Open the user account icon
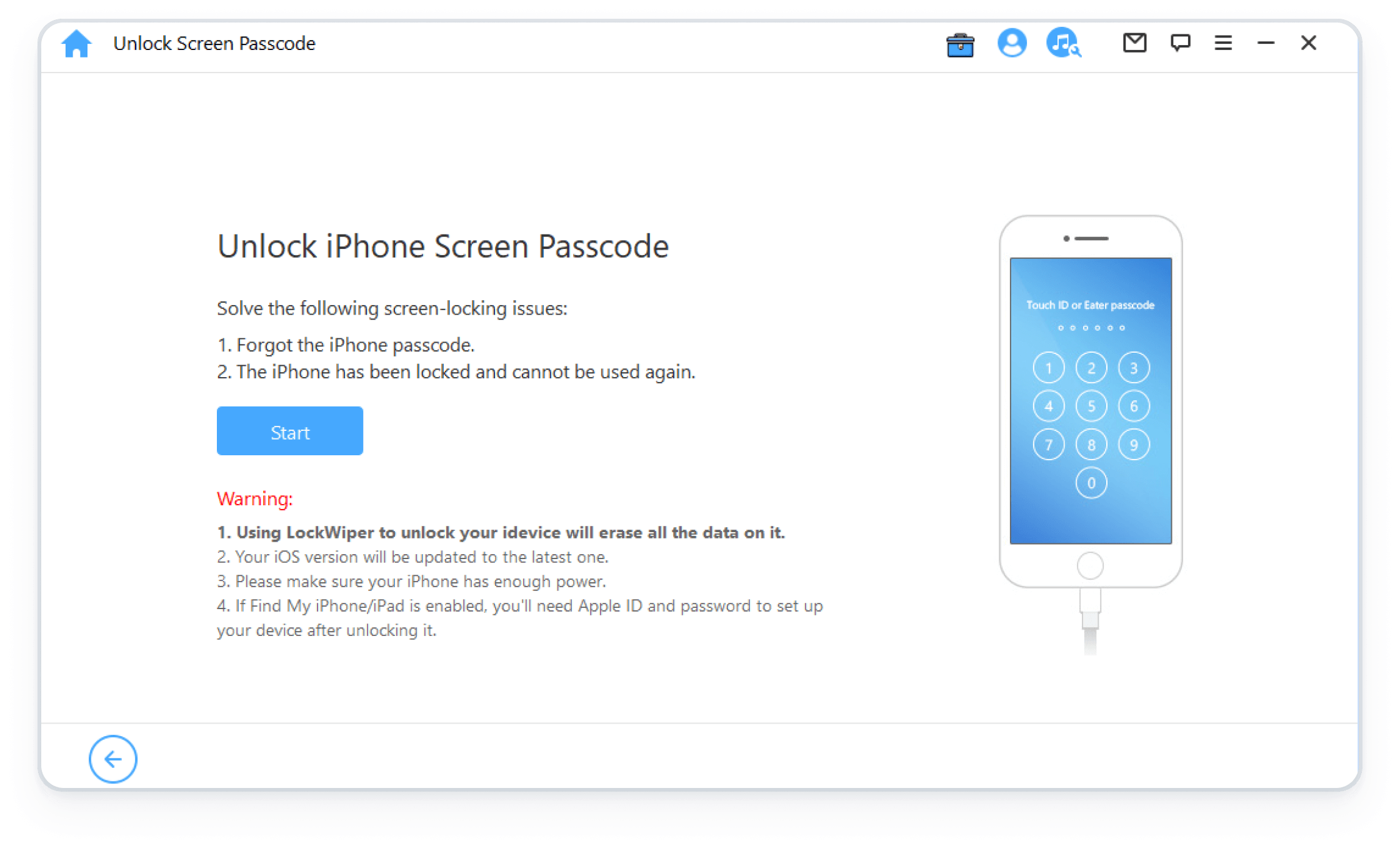1400x848 pixels. [1010, 44]
